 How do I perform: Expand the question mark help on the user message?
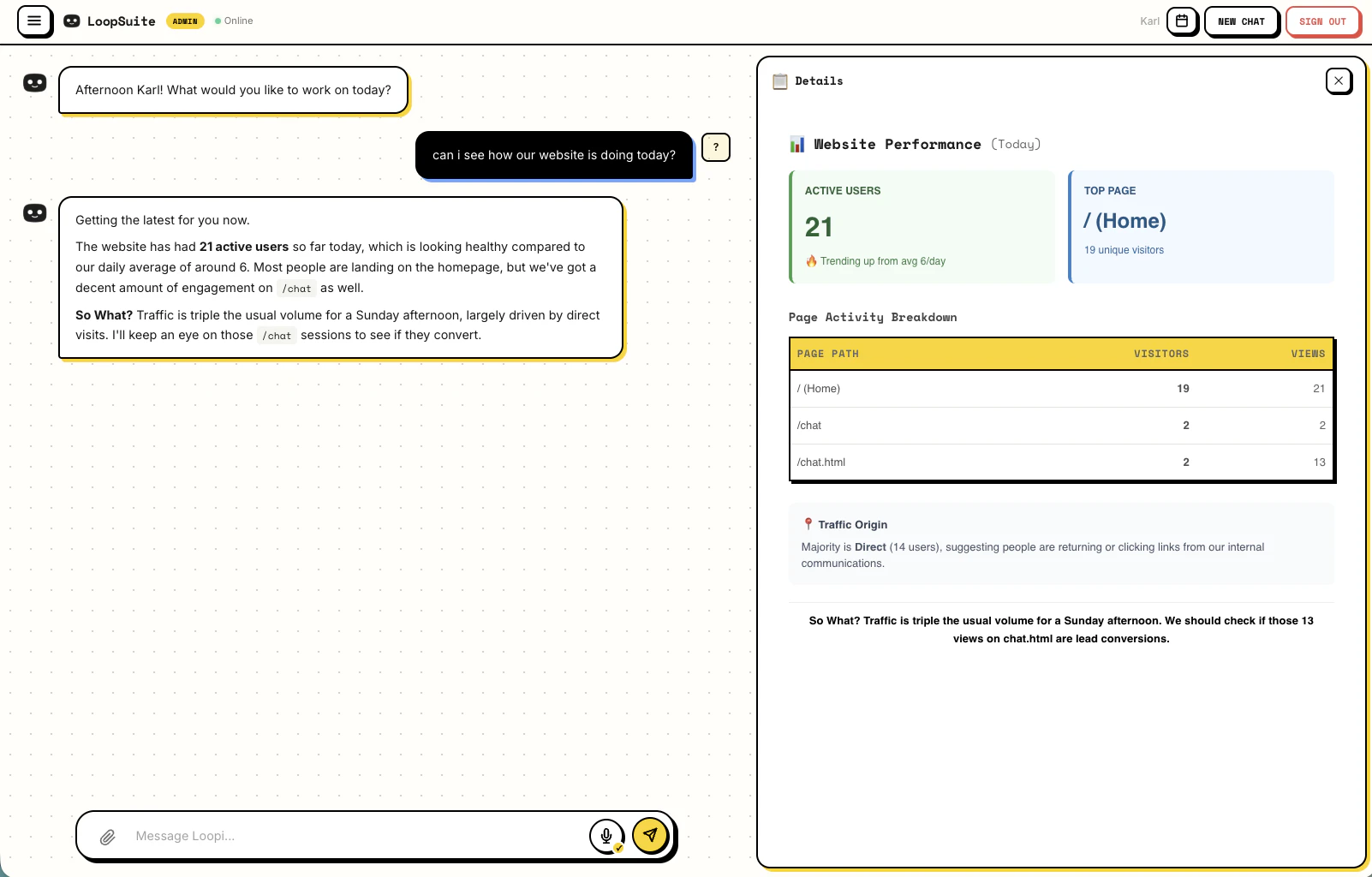[x=716, y=147]
